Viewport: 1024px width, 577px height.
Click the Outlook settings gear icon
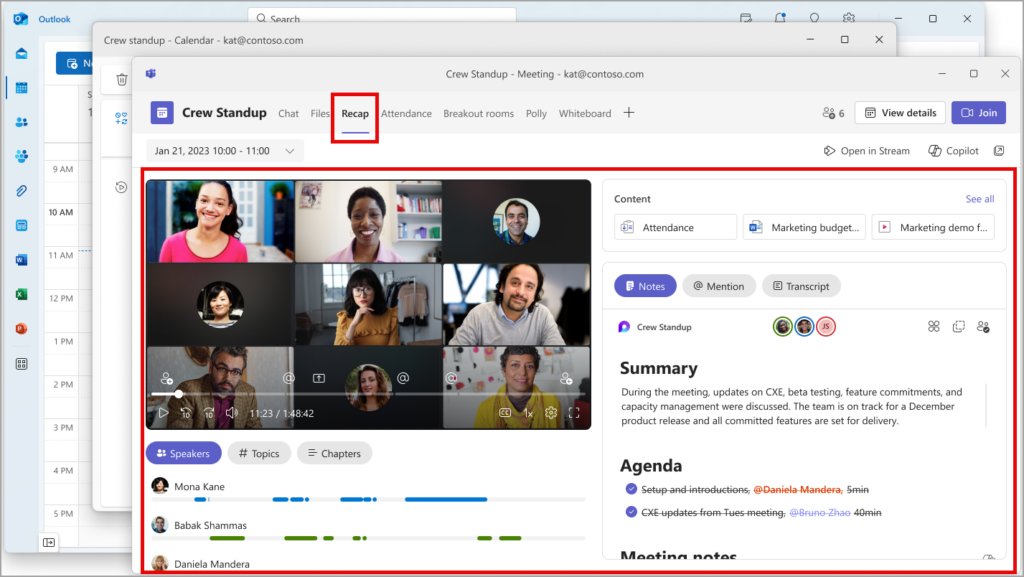coord(848,18)
